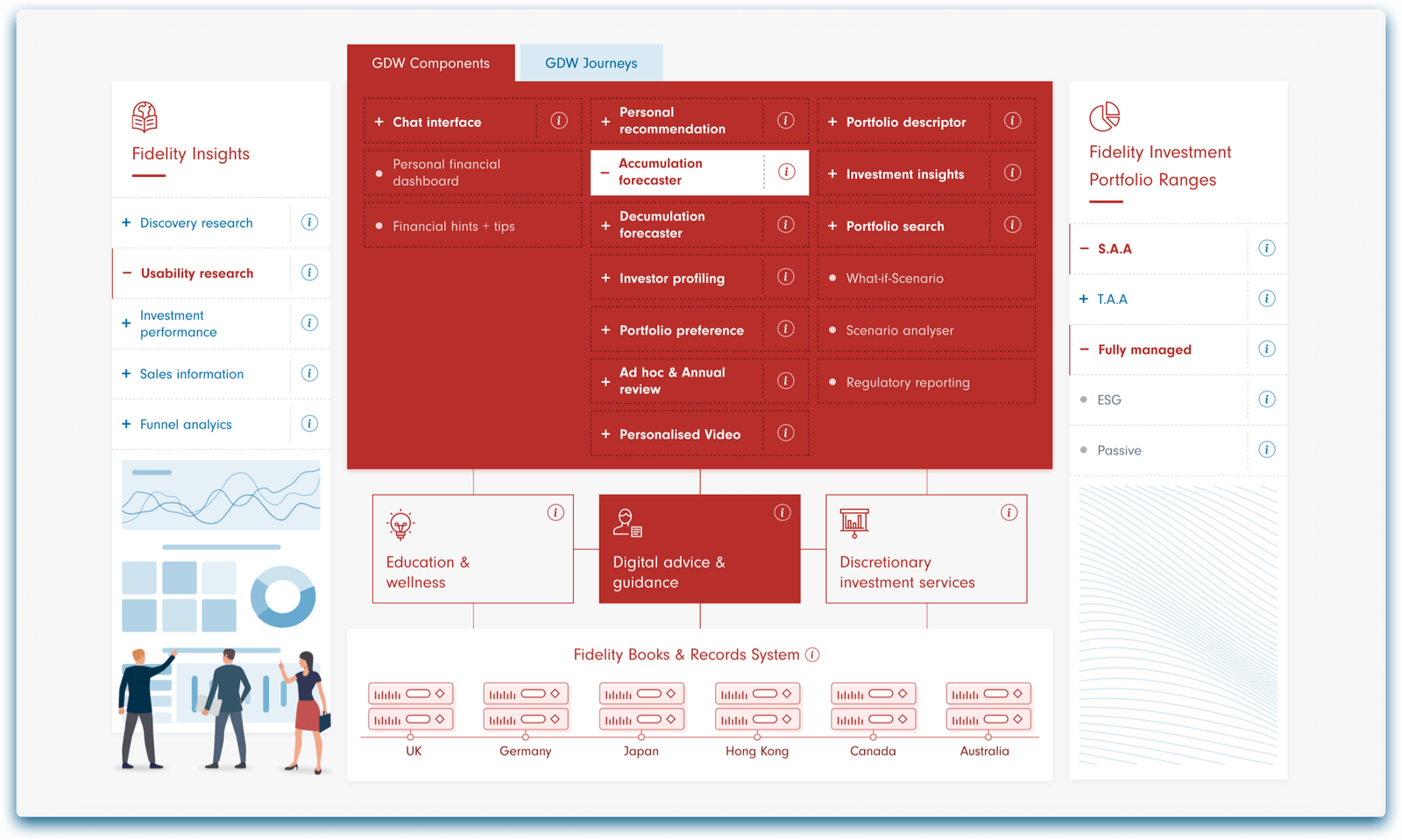The width and height of the screenshot is (1402, 840).
Task: Select the What-if-Scenario item
Action: (926, 278)
